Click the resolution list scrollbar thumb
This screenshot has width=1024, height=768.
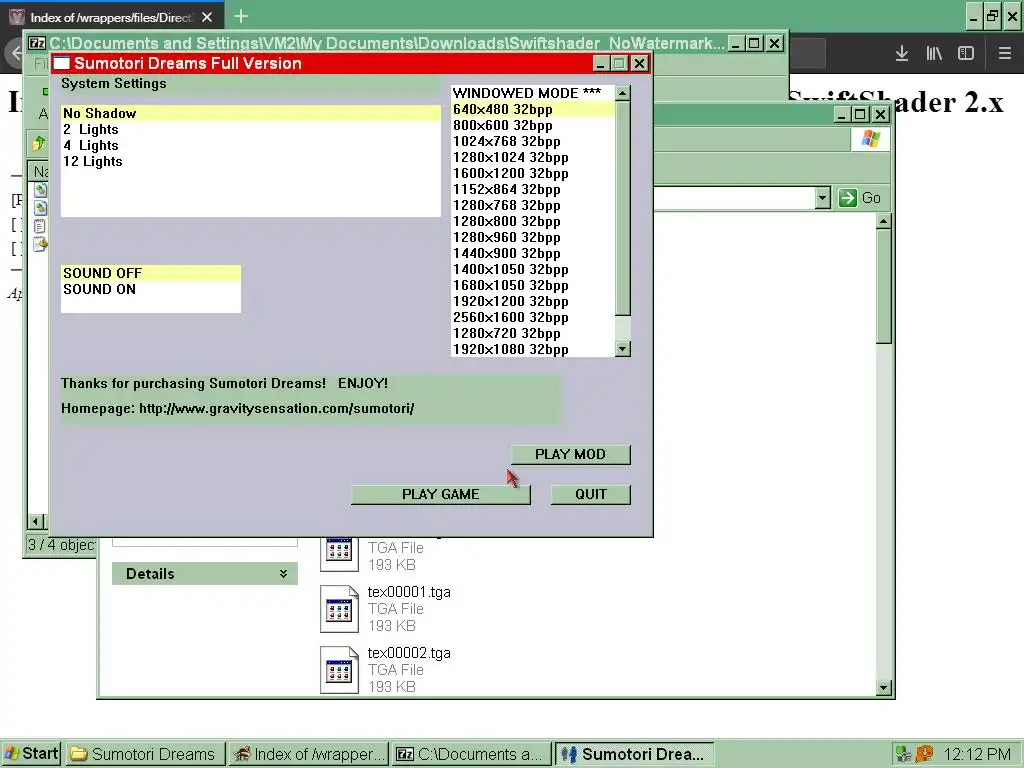[x=623, y=209]
